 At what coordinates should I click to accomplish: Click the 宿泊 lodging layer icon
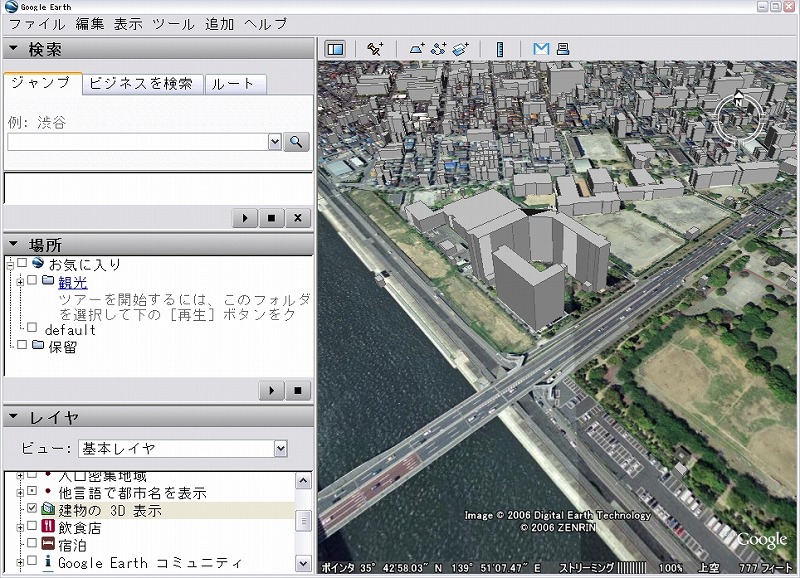[x=48, y=543]
